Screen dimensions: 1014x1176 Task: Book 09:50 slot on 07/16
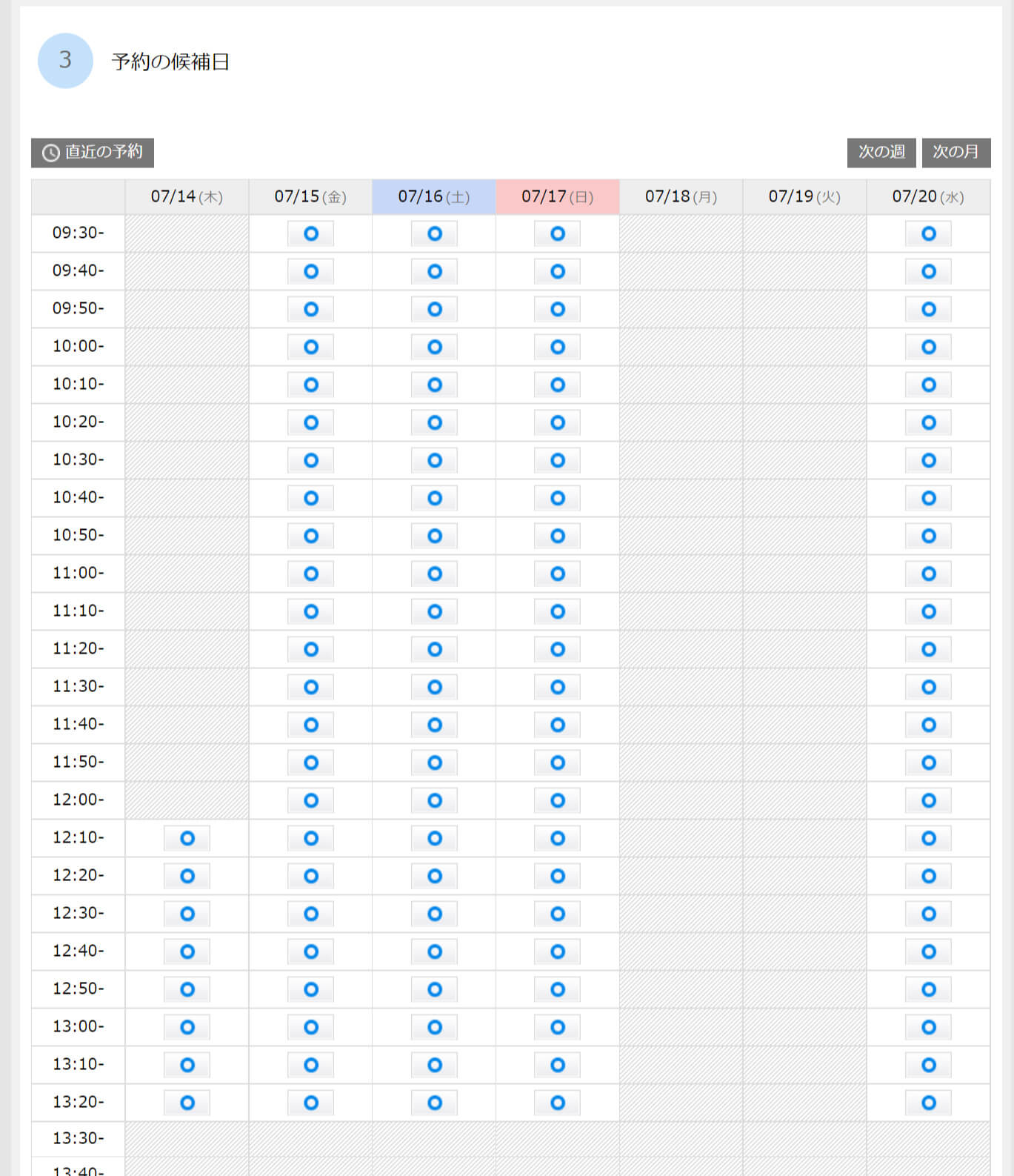tap(435, 310)
